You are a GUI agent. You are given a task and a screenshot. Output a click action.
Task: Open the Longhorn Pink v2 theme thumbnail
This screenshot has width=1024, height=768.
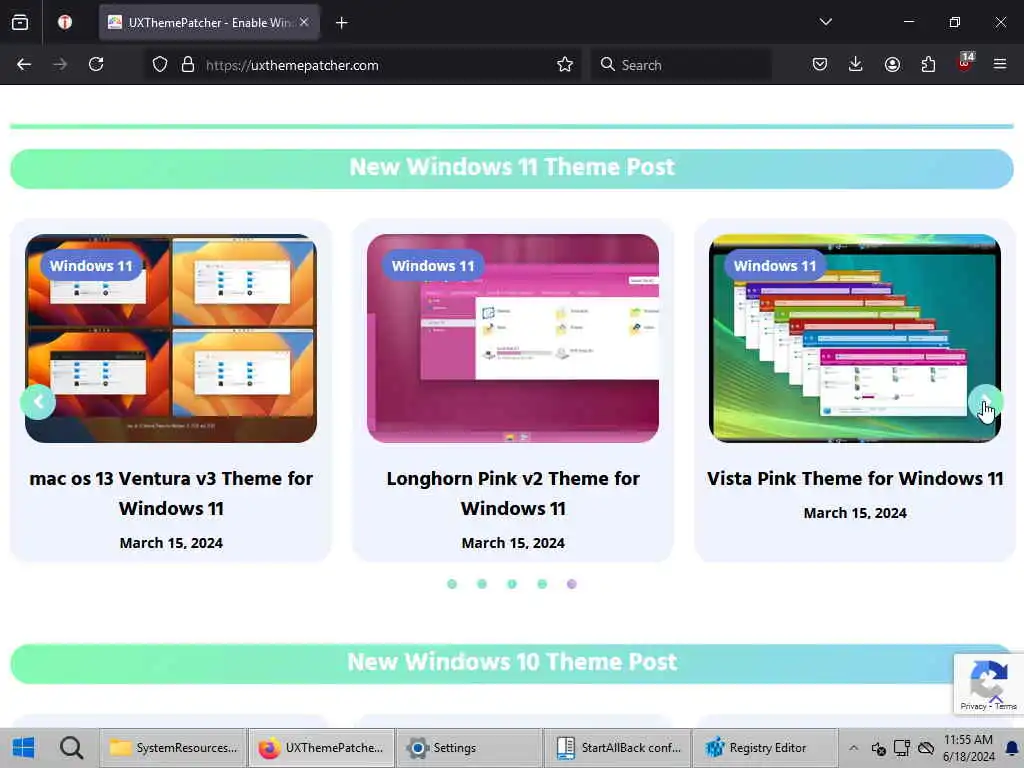(x=513, y=338)
